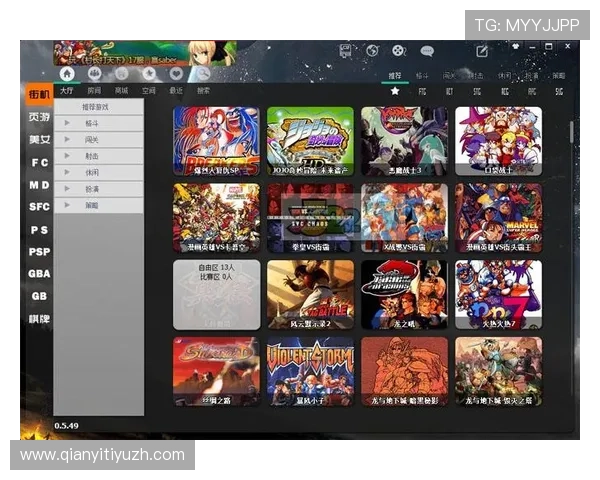Click the gamepad icon in title bar

click(x=399, y=50)
